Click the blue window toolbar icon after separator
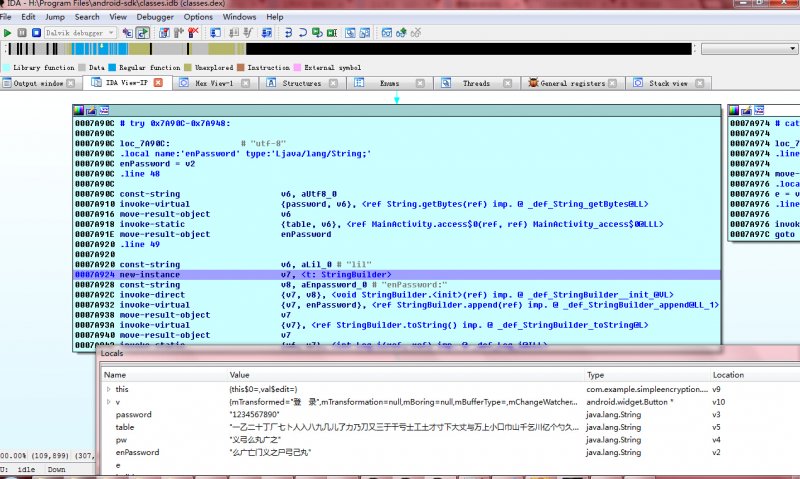This screenshot has height=479, width=800. pyautogui.click(x=215, y=33)
